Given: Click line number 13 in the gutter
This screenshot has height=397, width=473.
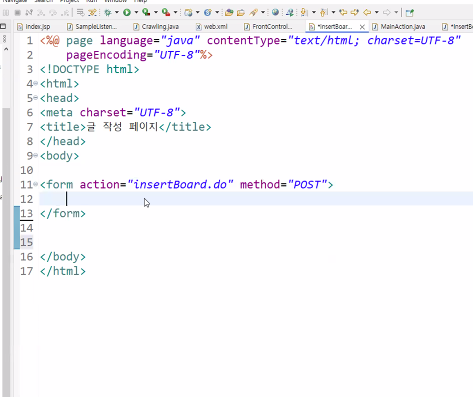Looking at the screenshot, I should tap(27, 213).
